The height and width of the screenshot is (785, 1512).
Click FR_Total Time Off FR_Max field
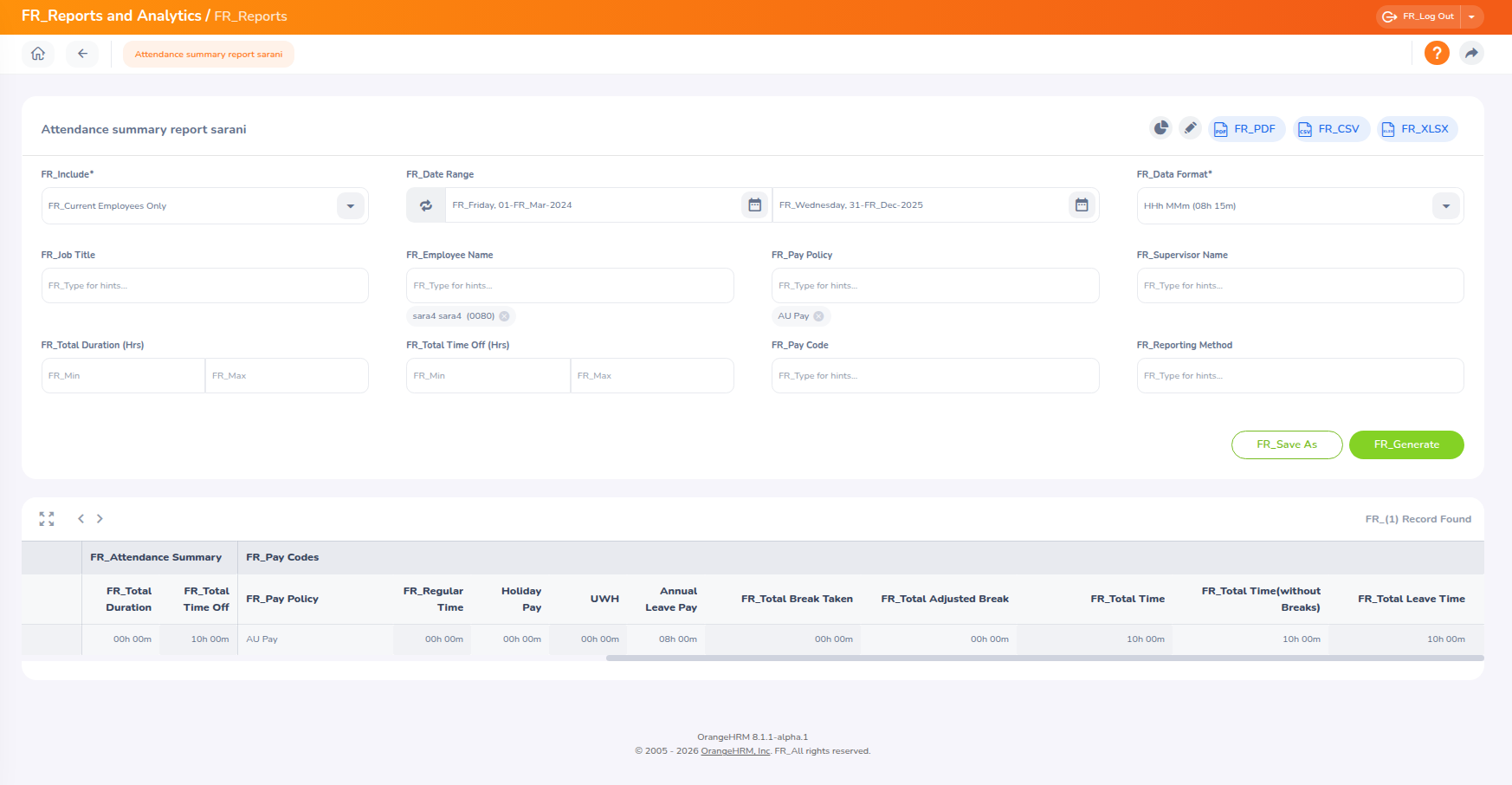[652, 376]
